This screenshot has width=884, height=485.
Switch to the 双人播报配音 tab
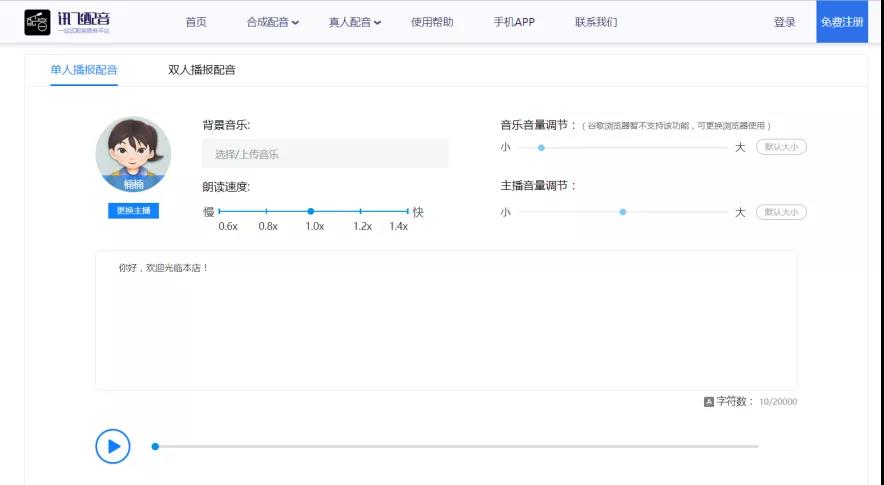click(x=202, y=70)
